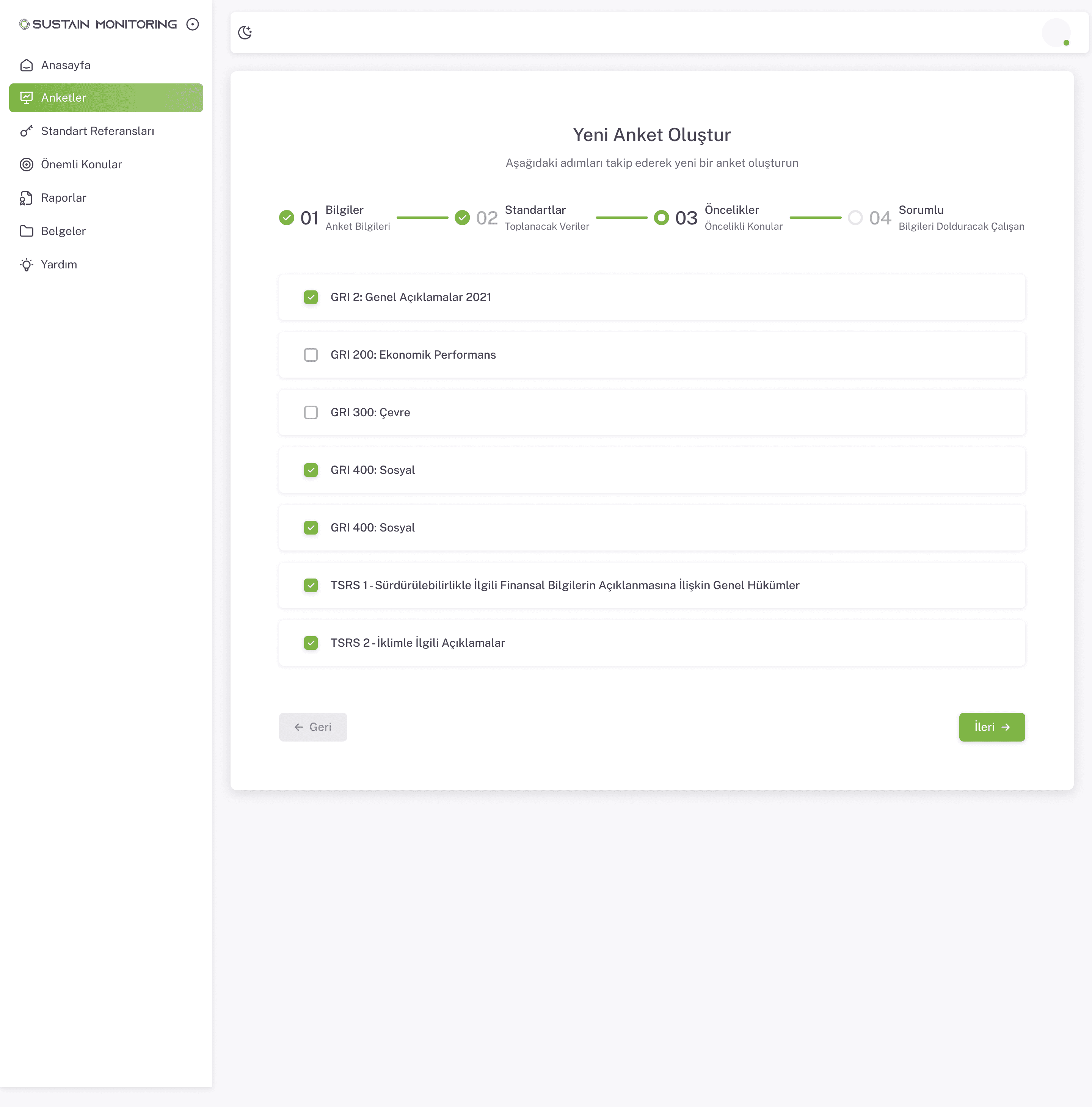Image resolution: width=1092 pixels, height=1107 pixels.
Task: Click the sidebar collapse circle icon
Action: coord(193,24)
